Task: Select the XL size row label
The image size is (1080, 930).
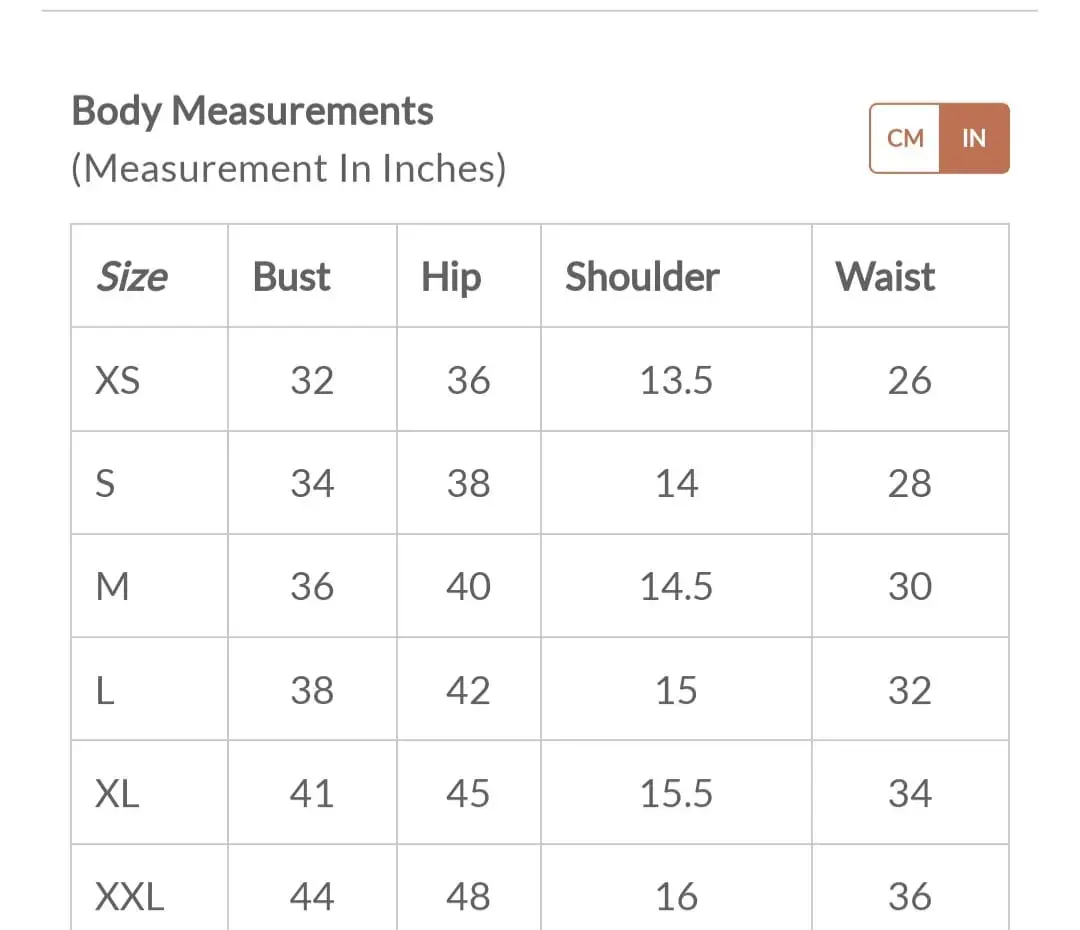Action: pyautogui.click(x=117, y=794)
